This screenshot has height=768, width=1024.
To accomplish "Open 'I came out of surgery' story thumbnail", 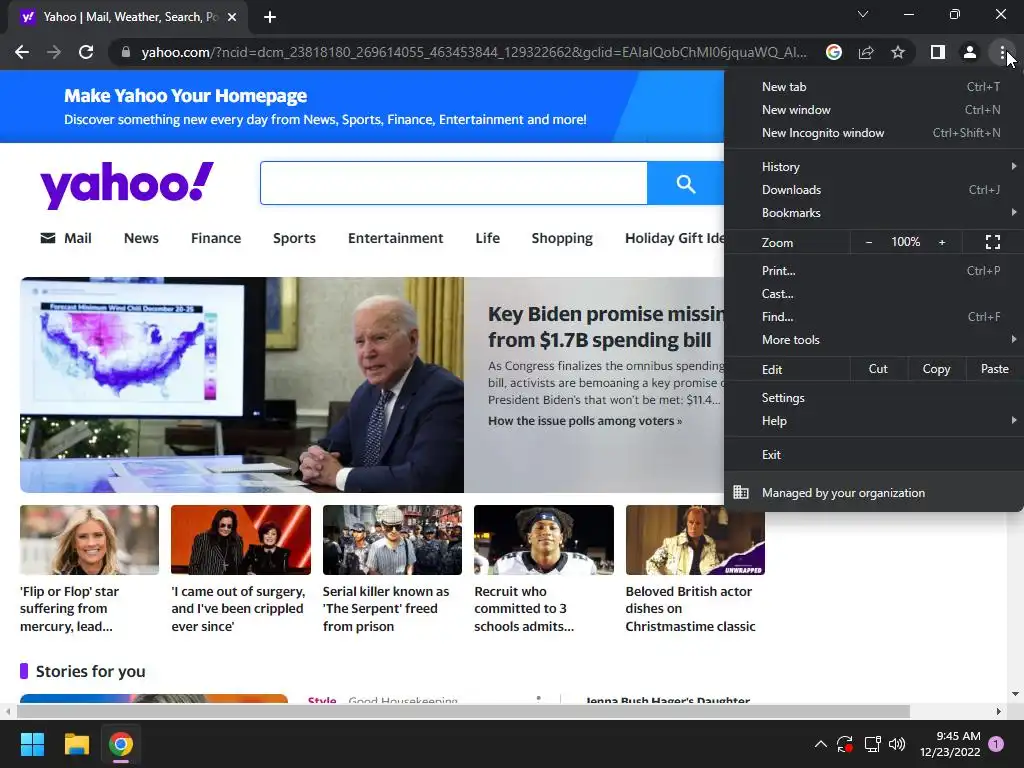I will point(241,540).
